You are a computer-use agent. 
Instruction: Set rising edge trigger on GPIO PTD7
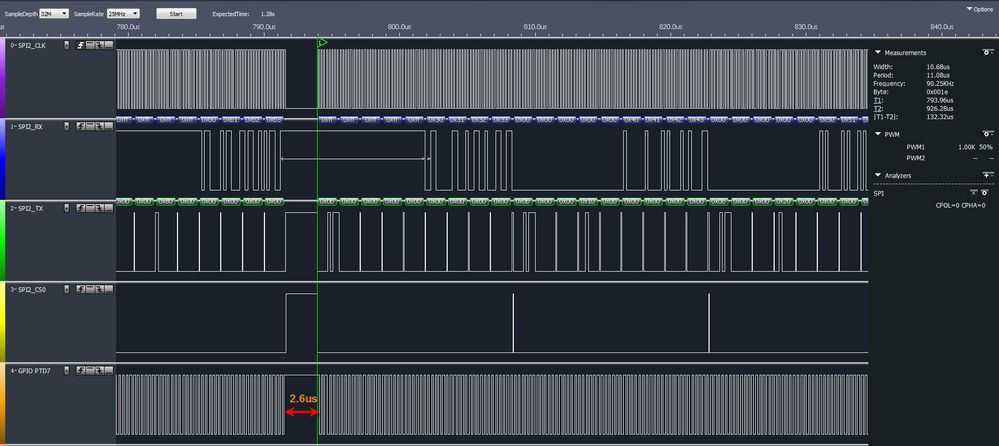click(80, 370)
